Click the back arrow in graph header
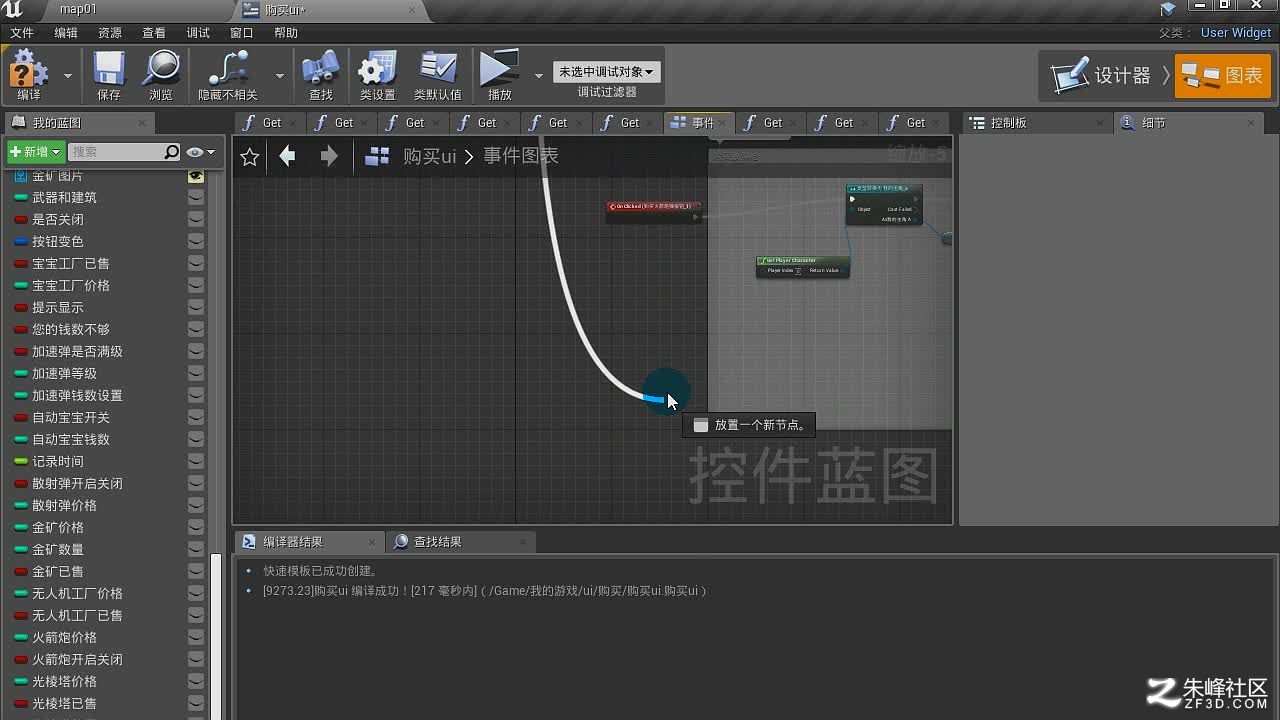This screenshot has width=1280, height=720. (288, 156)
